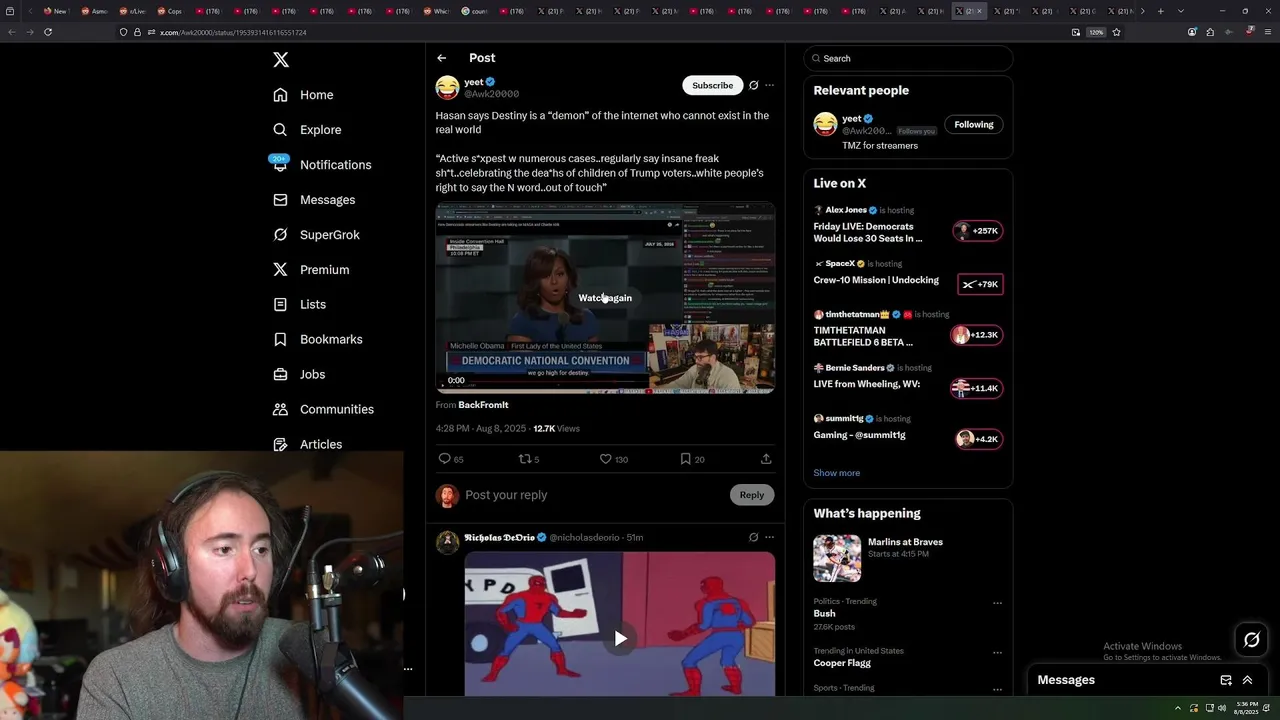Image resolution: width=1280 pixels, height=720 pixels.
Task: Click Grok icon on yeet's post
Action: (x=754, y=85)
